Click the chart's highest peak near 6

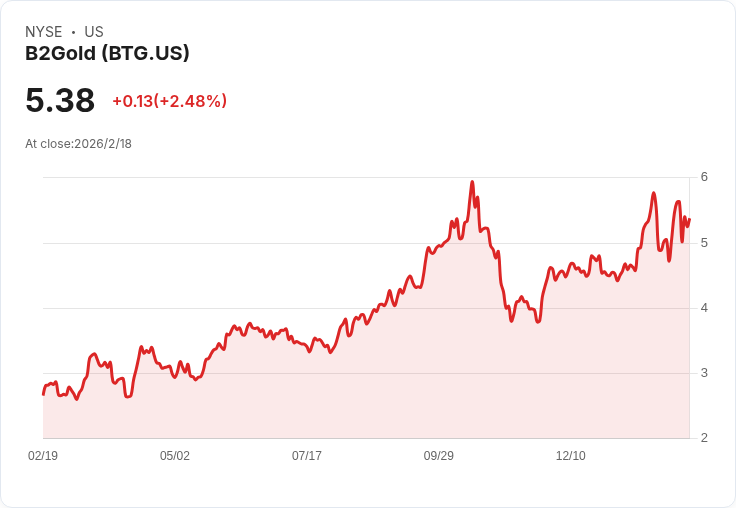coord(472,182)
